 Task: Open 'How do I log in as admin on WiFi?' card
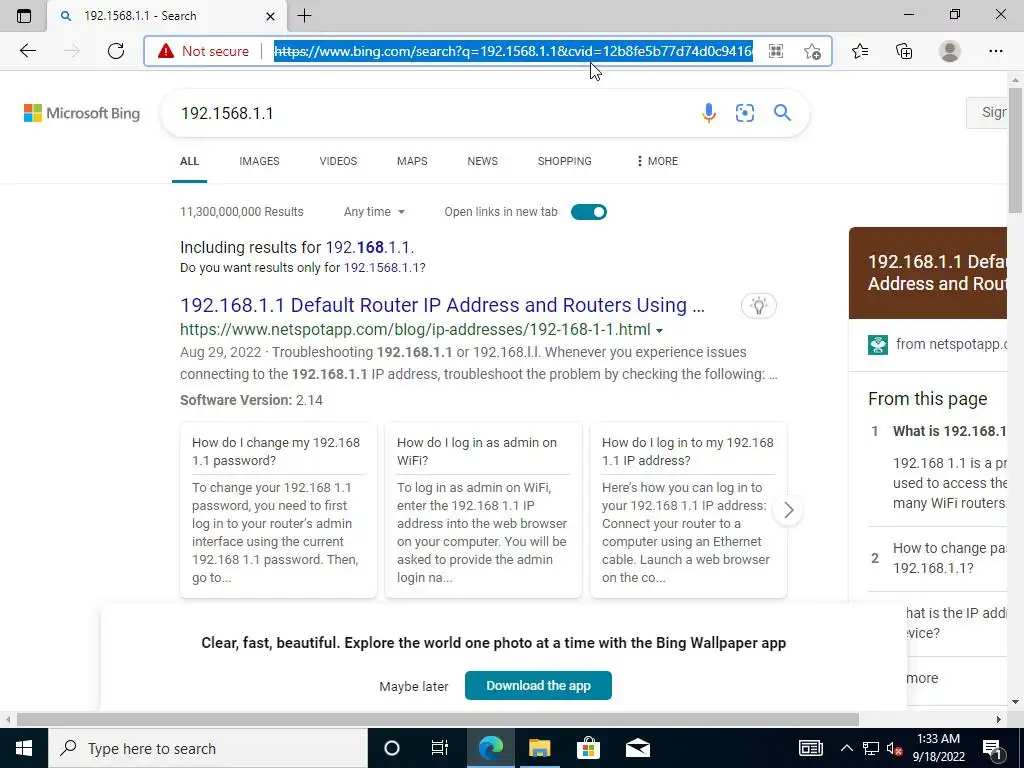click(483, 510)
